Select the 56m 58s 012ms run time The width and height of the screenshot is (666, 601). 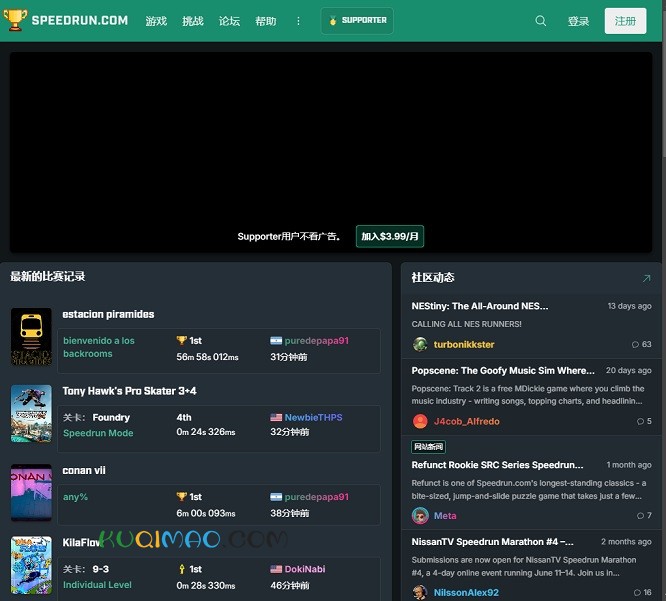[207, 357]
